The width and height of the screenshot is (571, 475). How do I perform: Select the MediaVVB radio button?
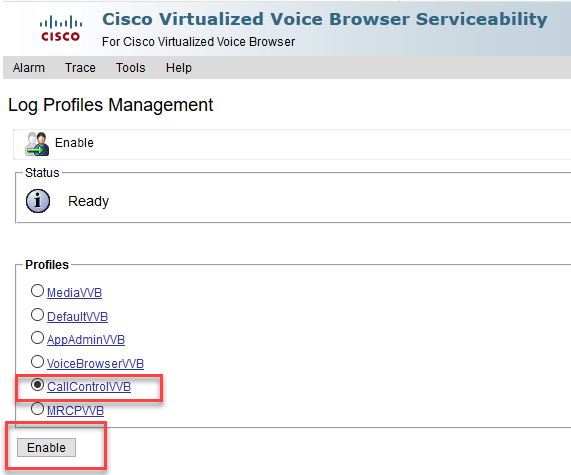37,291
